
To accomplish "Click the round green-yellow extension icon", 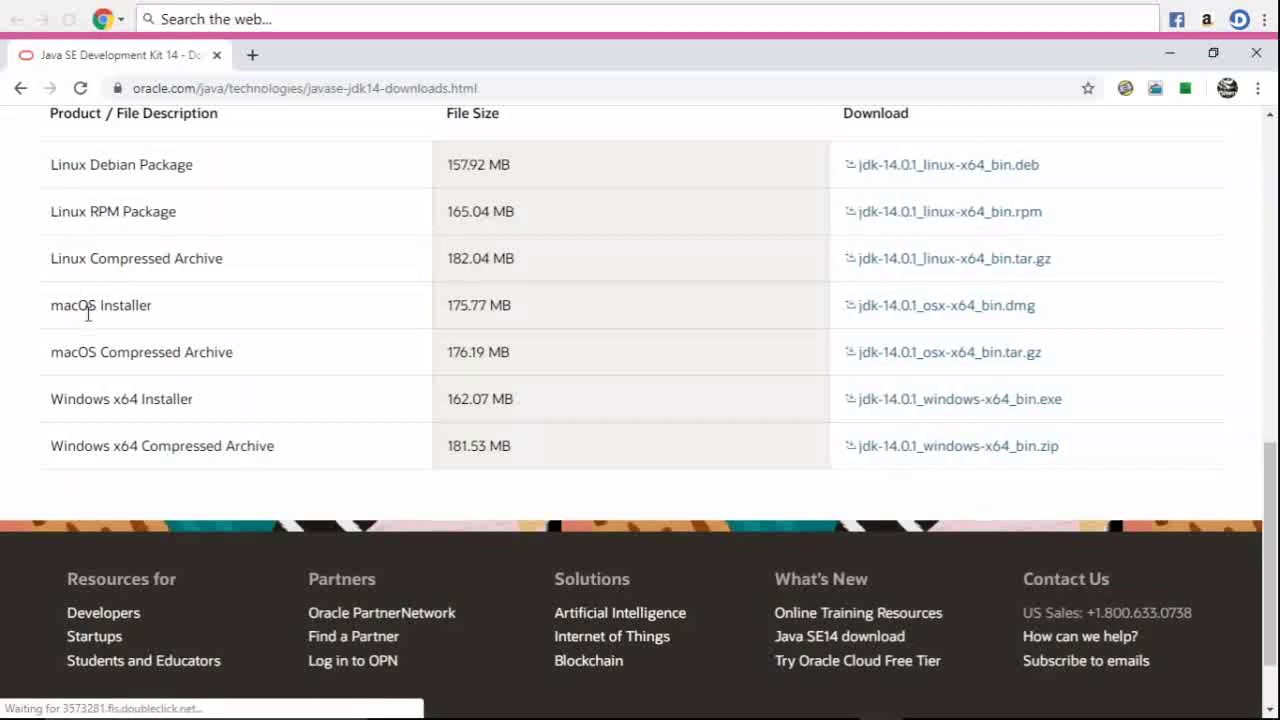I will coord(1125,88).
